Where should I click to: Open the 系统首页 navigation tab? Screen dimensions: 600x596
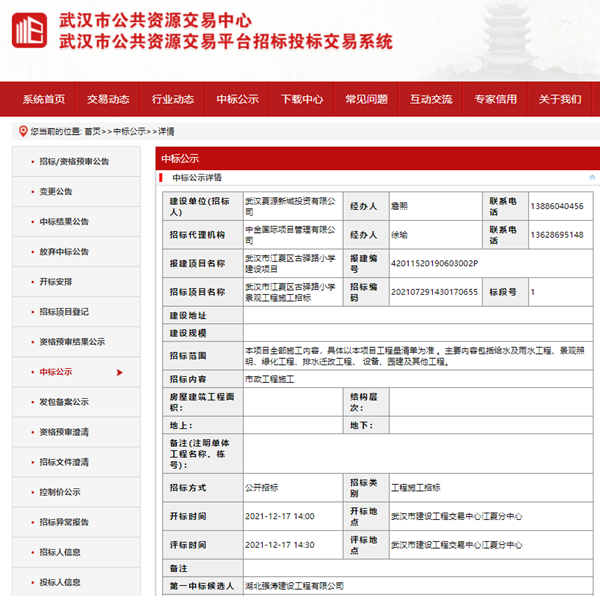44,99
